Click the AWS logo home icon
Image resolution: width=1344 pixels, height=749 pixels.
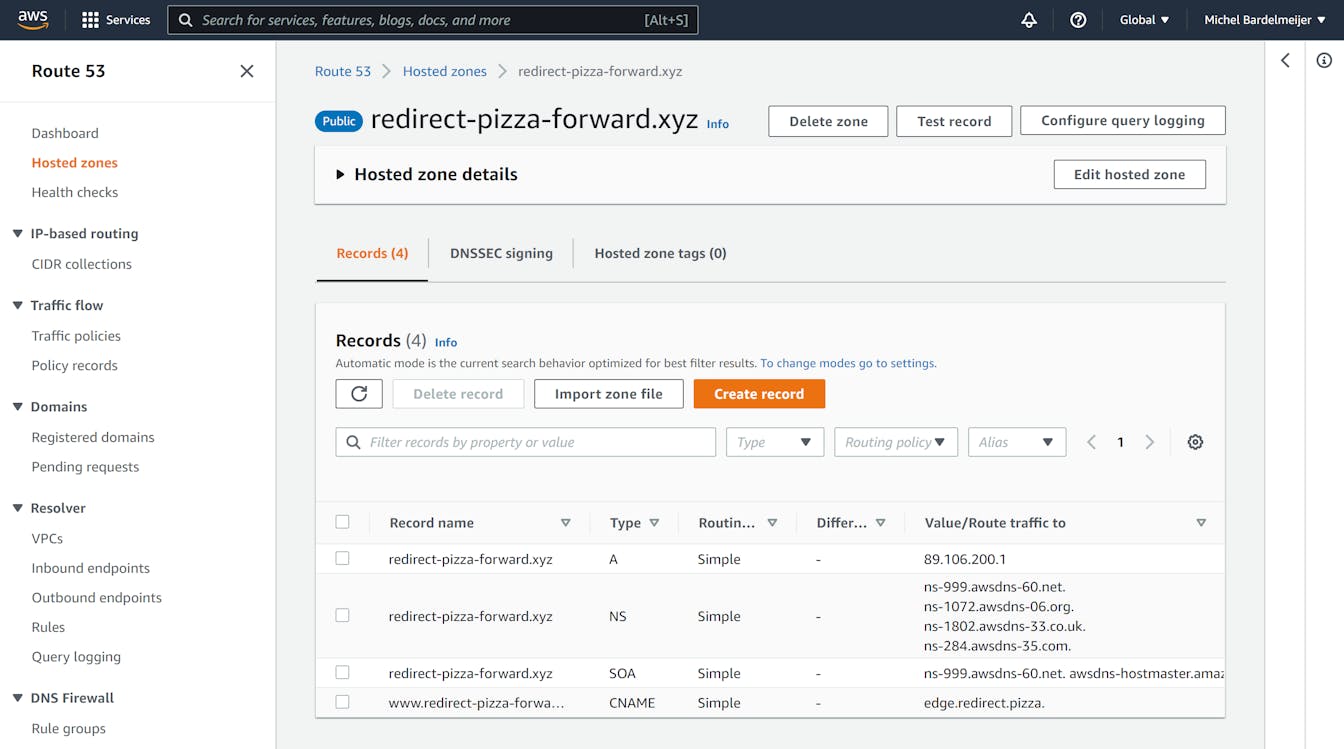tap(33, 19)
